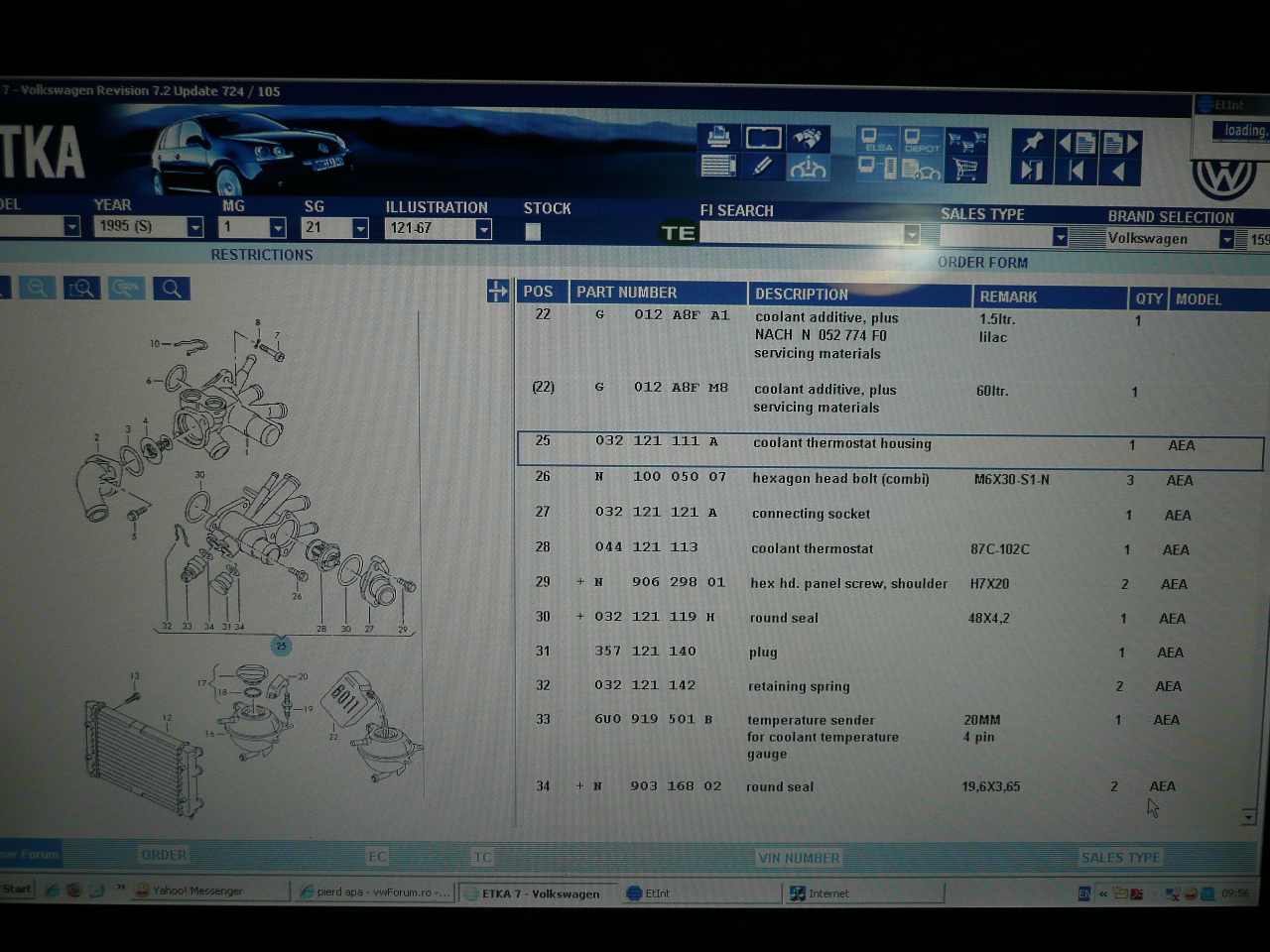
Task: Switch to vwForum.ro browser taskbar item
Action: pos(375,892)
